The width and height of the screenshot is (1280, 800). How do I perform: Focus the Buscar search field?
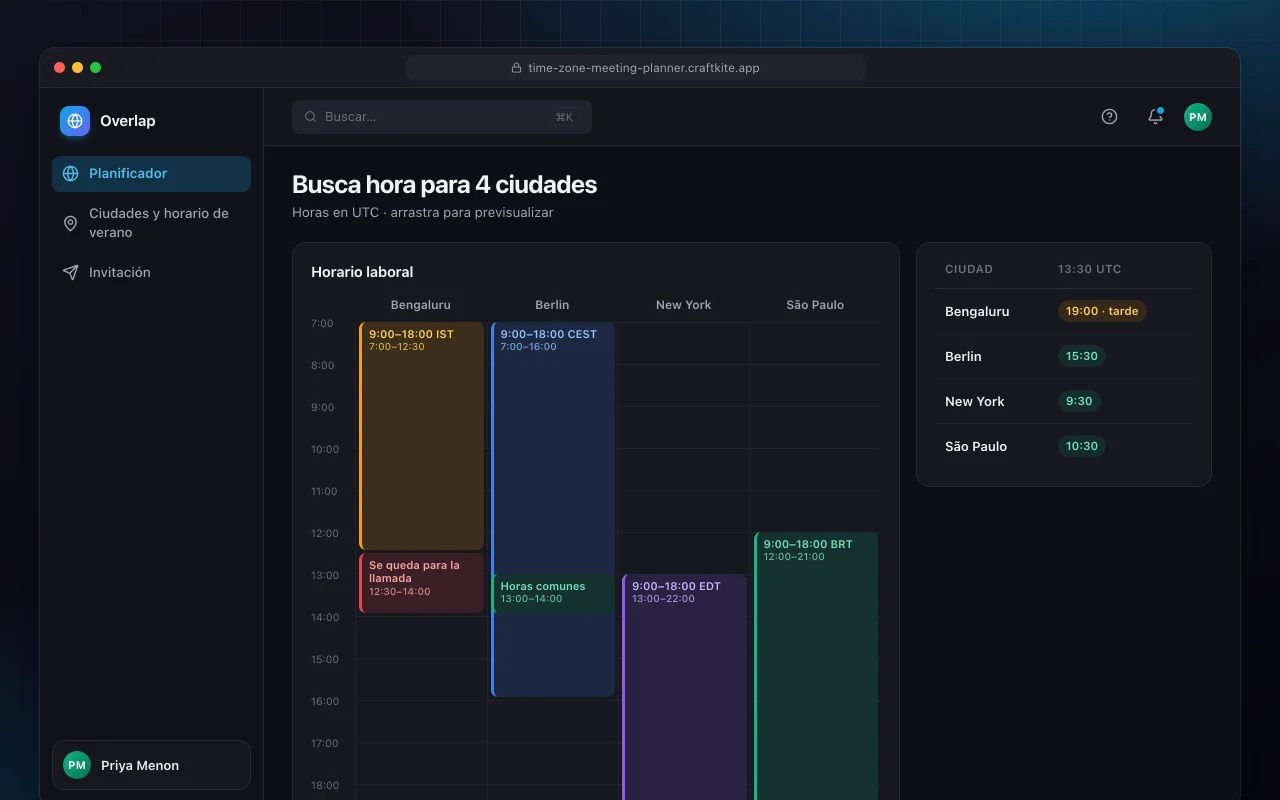pos(442,117)
